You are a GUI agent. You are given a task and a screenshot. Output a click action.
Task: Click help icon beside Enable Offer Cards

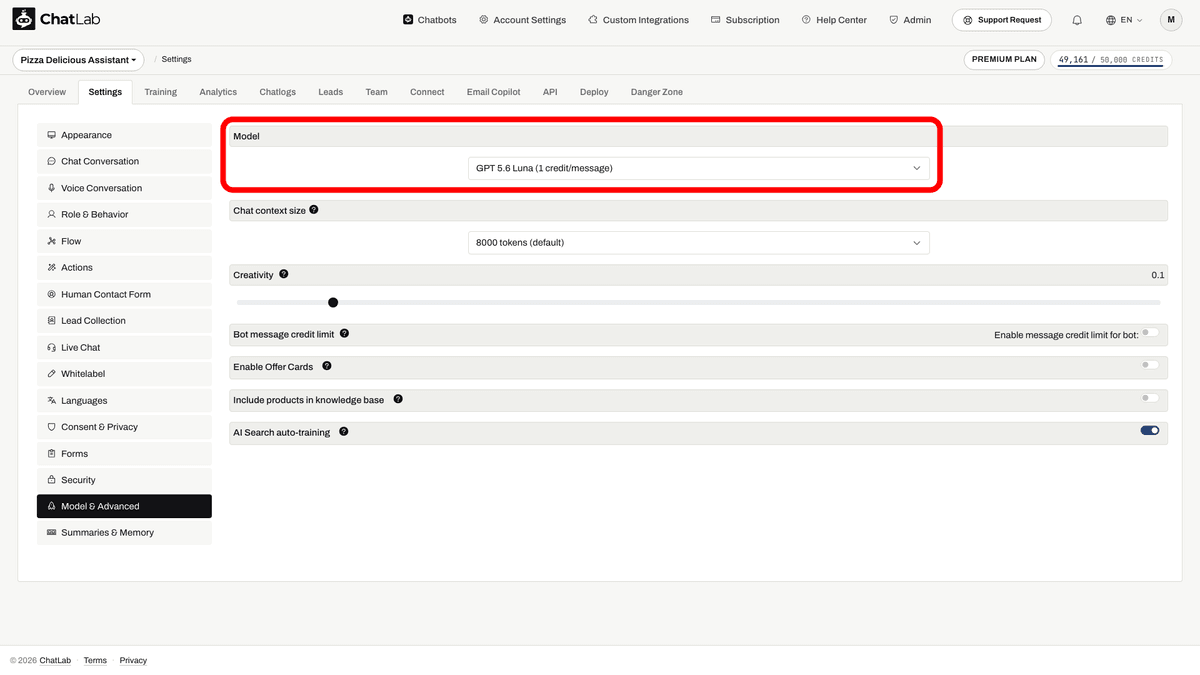click(326, 366)
